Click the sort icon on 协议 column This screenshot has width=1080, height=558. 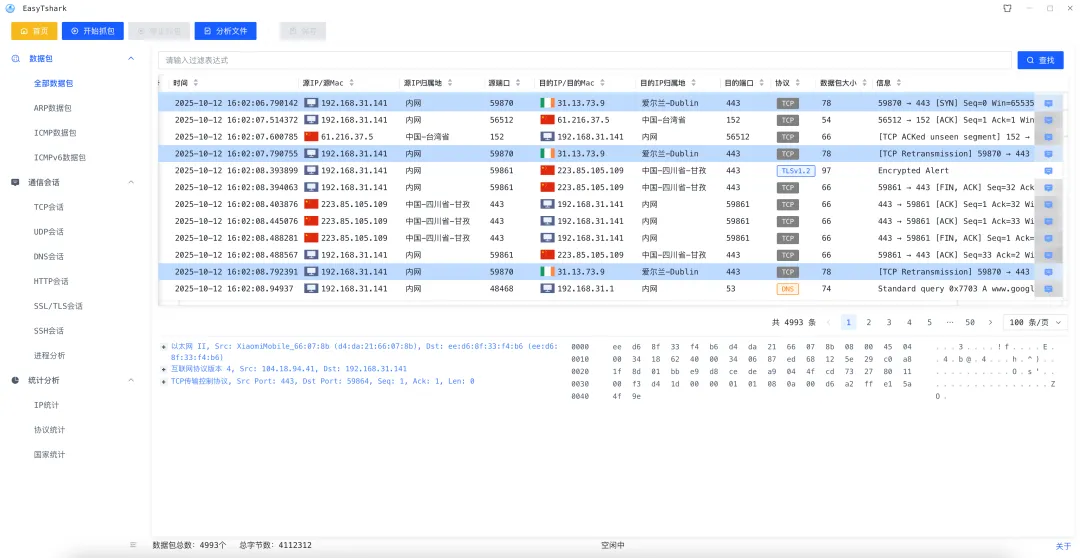[798, 83]
